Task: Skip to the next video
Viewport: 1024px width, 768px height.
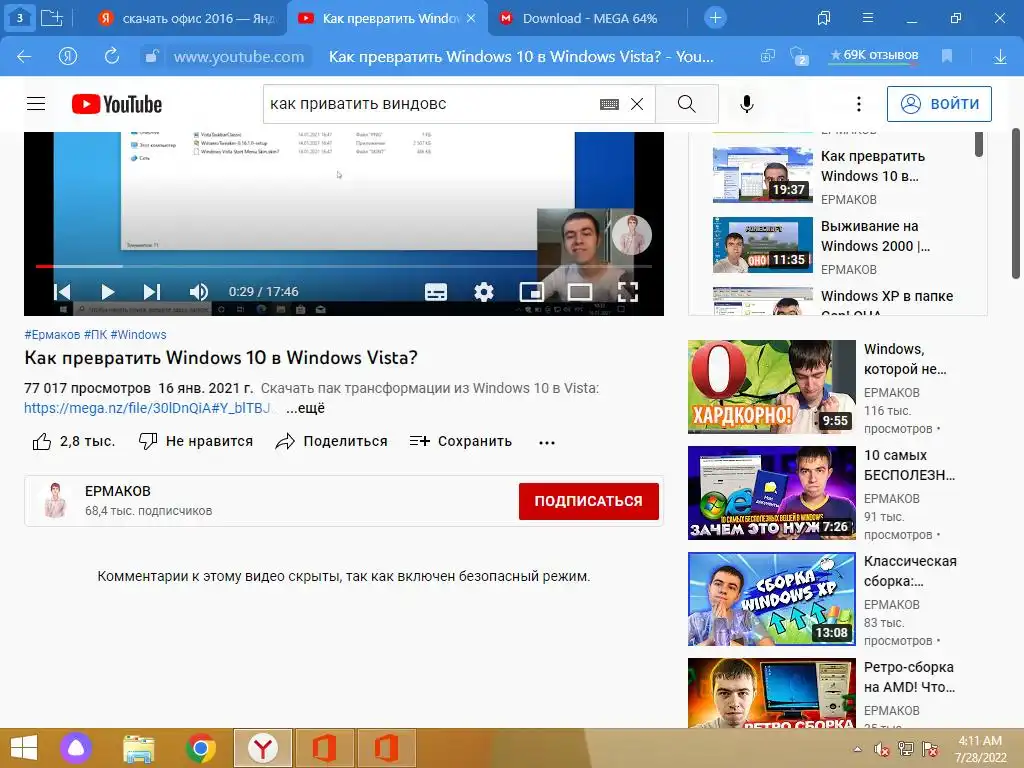Action: coord(152,291)
